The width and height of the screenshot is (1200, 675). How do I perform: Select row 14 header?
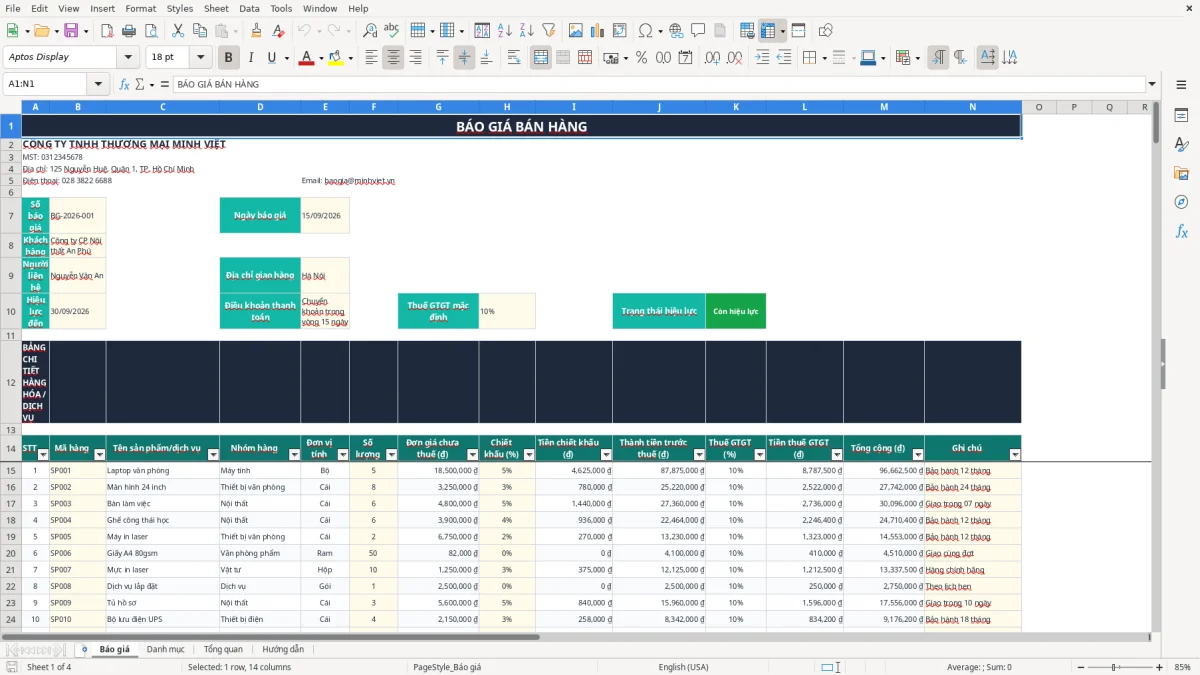tap(11, 448)
